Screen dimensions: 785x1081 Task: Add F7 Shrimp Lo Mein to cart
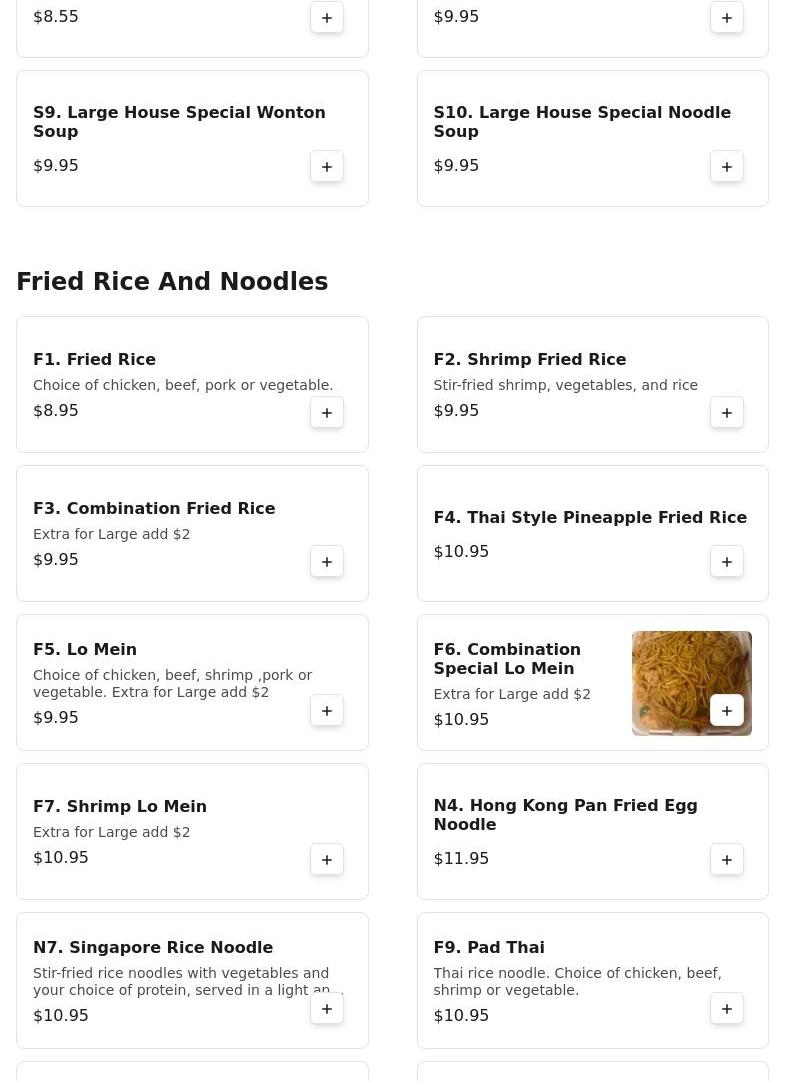327,860
